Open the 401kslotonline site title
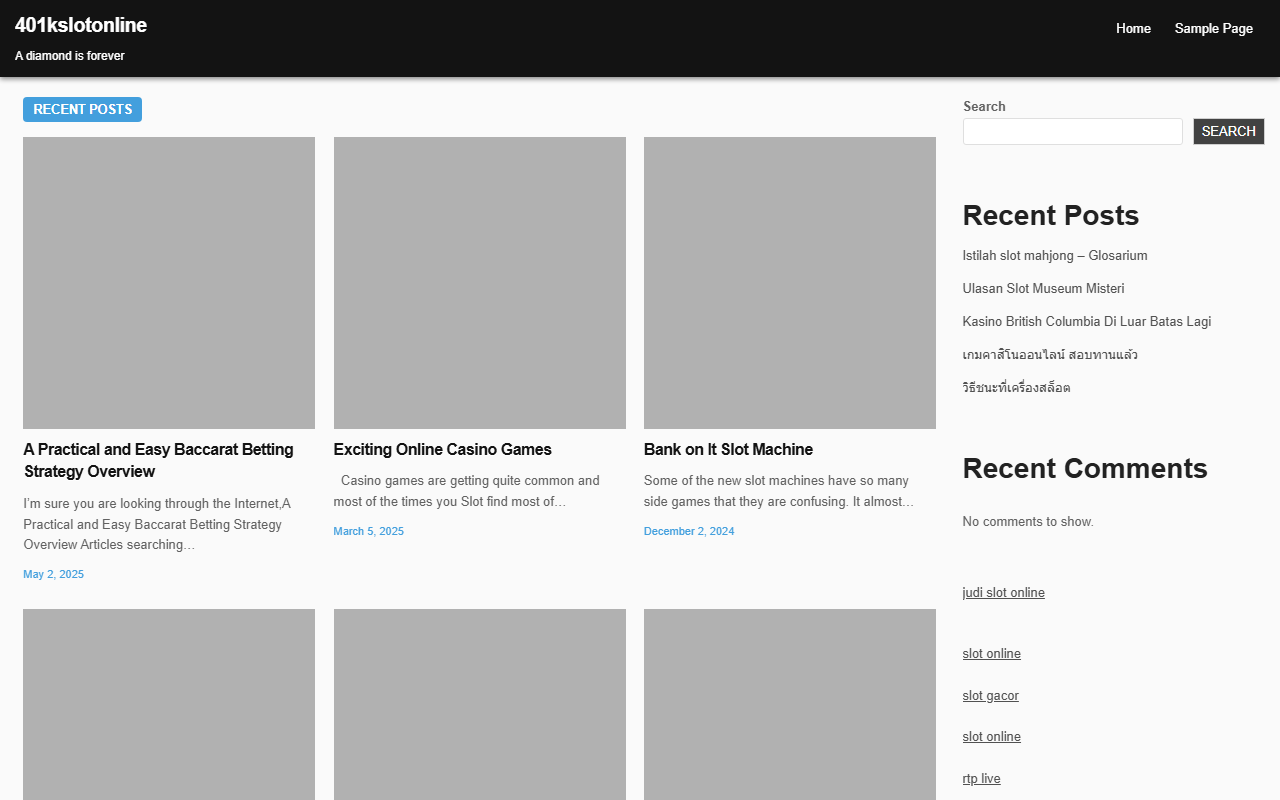1280x800 pixels. coord(81,25)
